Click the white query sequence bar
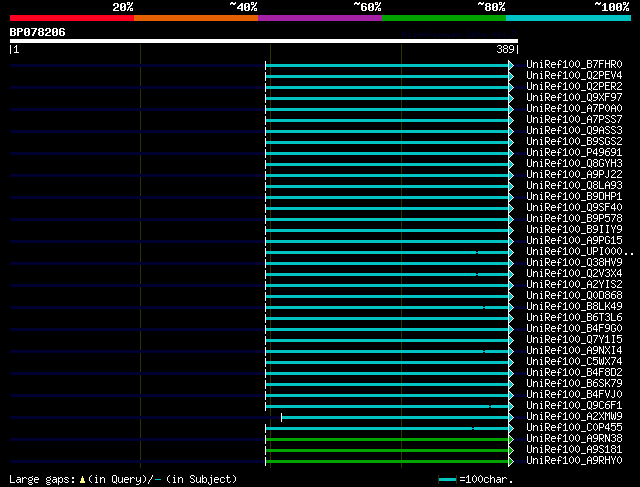 click(264, 41)
